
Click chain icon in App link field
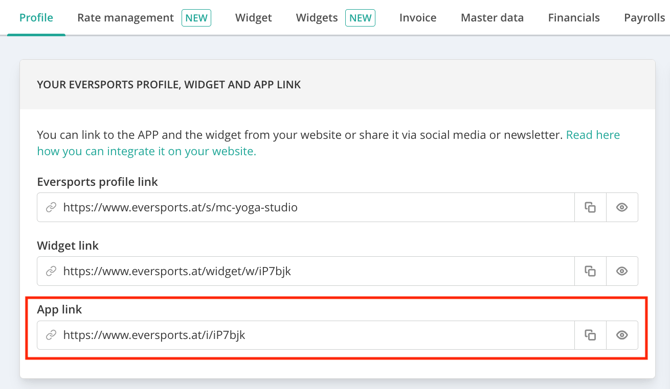point(51,335)
